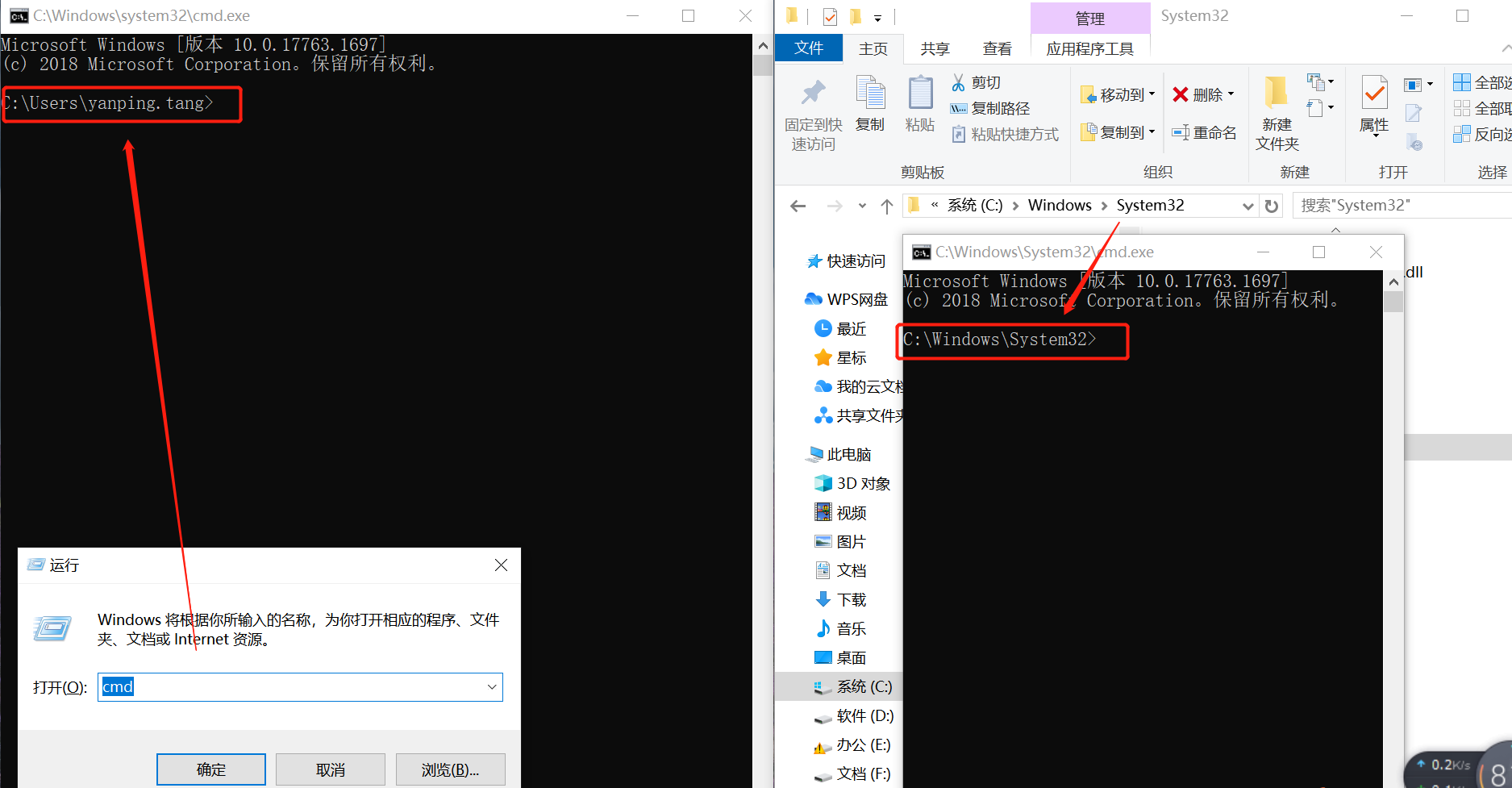Click the back navigation arrow in Explorer

point(798,205)
